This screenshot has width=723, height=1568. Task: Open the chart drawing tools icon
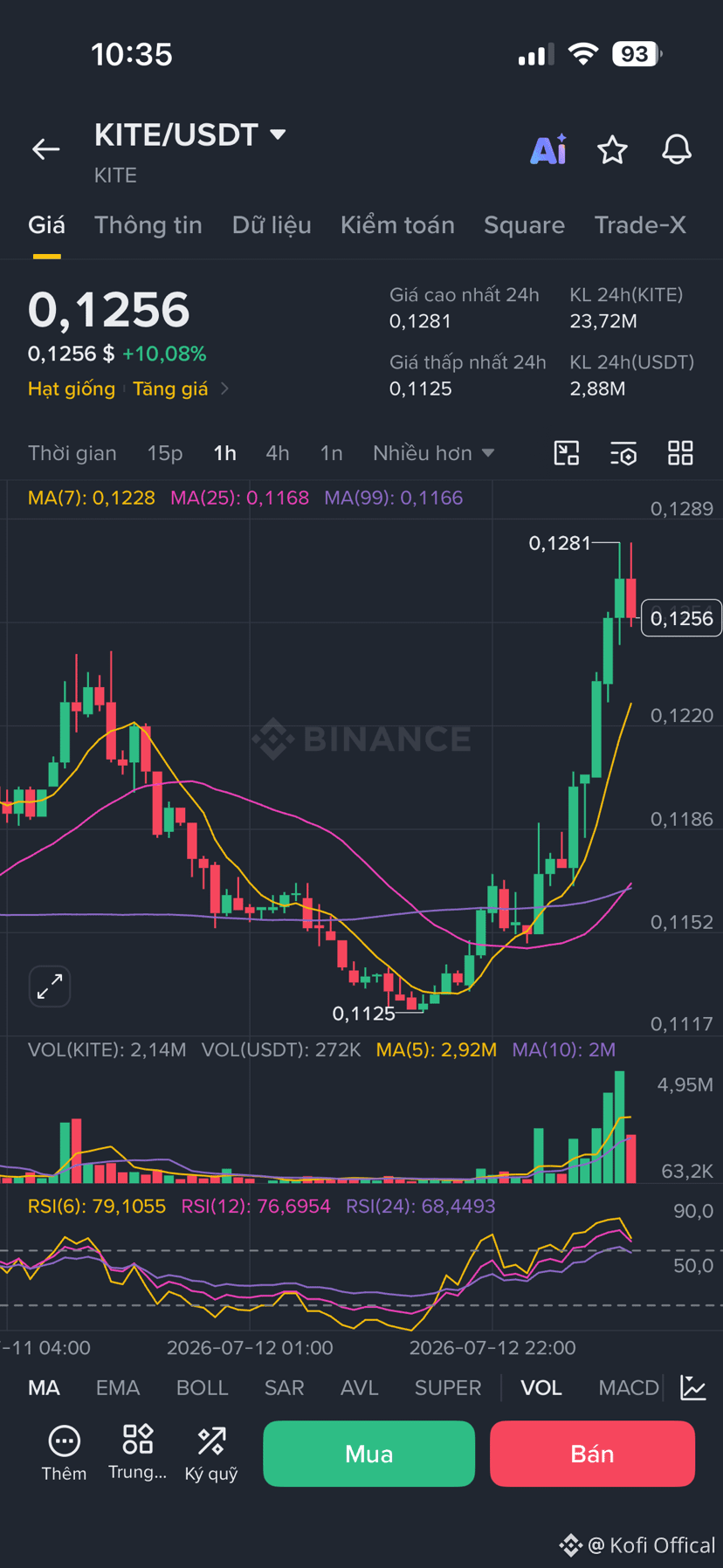(x=567, y=453)
